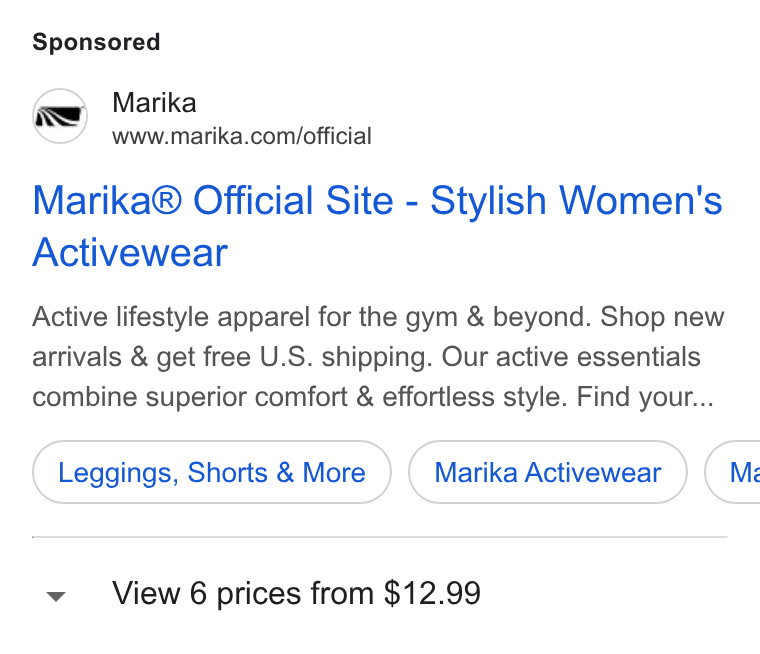This screenshot has height=654, width=760.
Task: Click the word "Activewear" in the headline
Action: click(x=130, y=253)
